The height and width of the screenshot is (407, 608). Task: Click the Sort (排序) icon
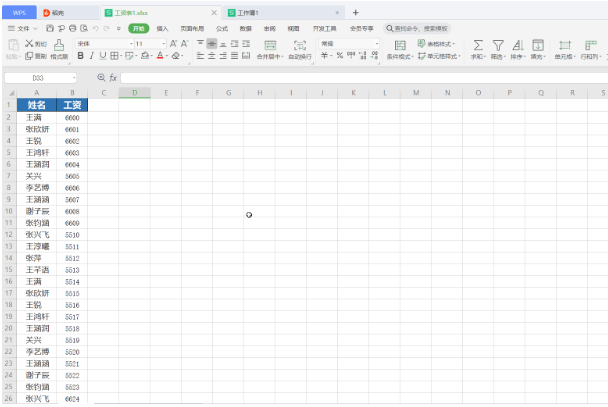coord(518,45)
